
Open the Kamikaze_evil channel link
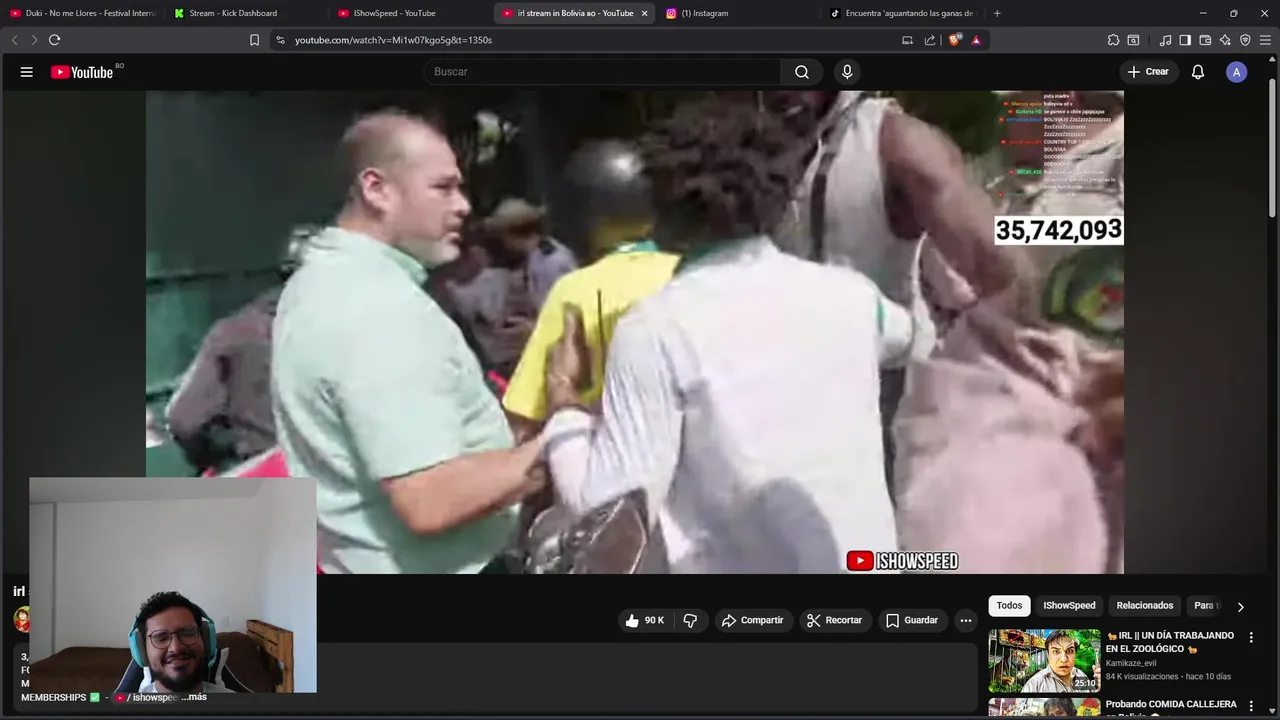pyautogui.click(x=1131, y=663)
